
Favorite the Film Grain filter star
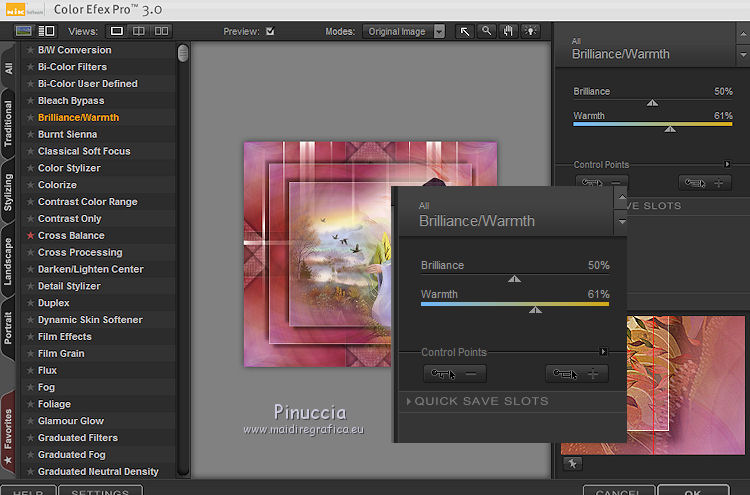point(31,353)
